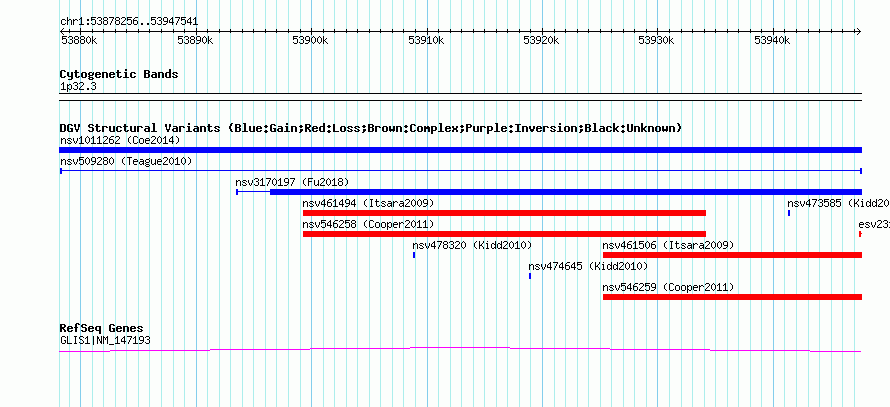Open the nsv509280 (Teague2010) label
The width and height of the screenshot is (890, 407).
(126, 161)
